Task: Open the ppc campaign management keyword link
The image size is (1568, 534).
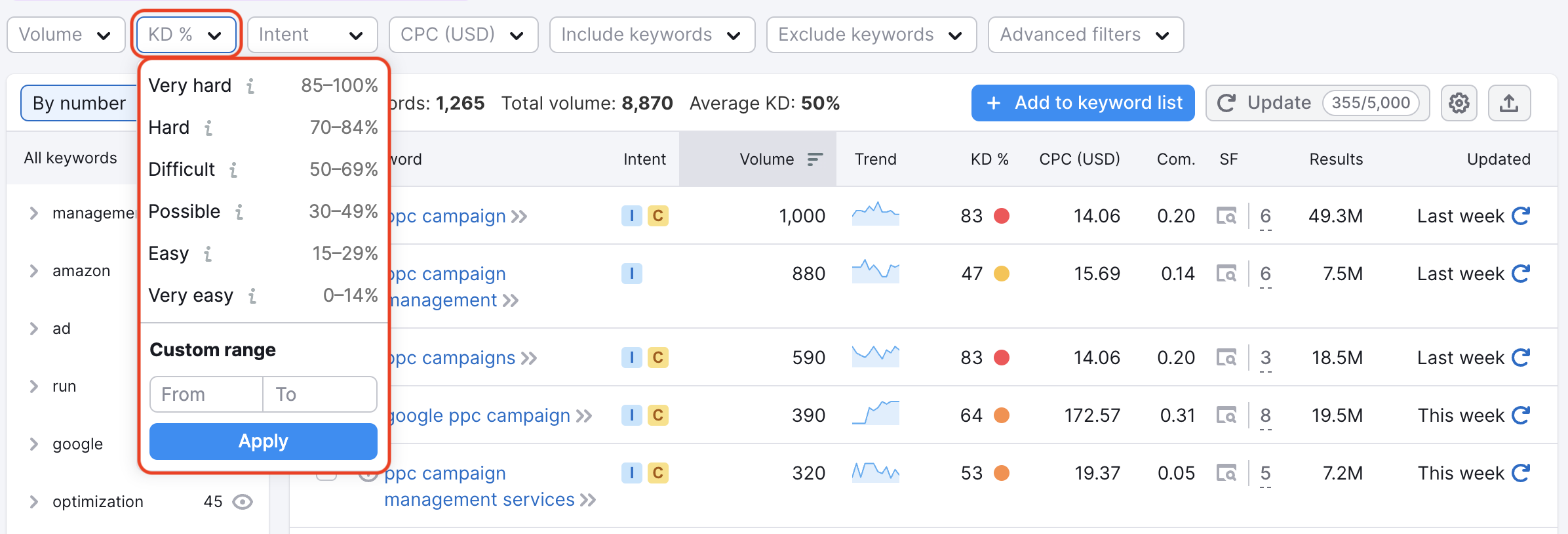Action: pos(447,287)
